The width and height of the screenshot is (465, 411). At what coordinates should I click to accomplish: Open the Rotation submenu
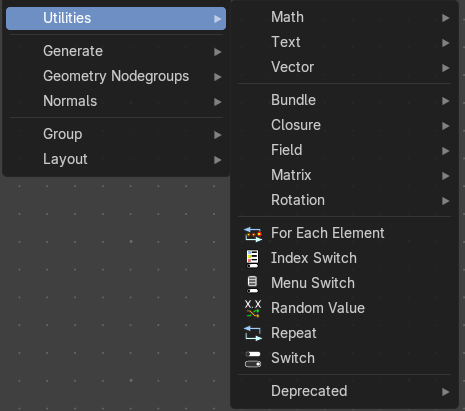[344, 200]
